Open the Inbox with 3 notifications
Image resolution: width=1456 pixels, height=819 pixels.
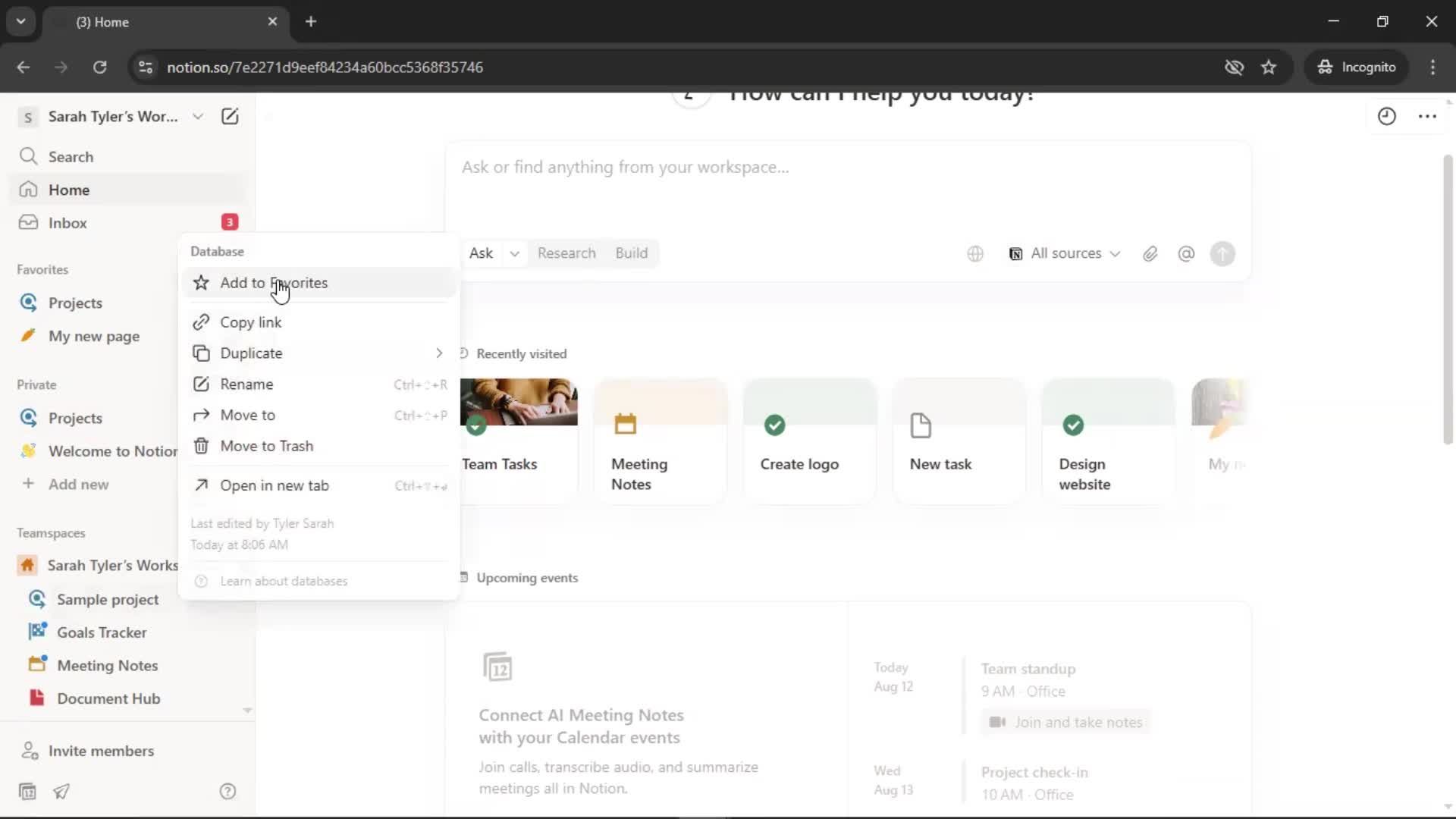[127, 222]
